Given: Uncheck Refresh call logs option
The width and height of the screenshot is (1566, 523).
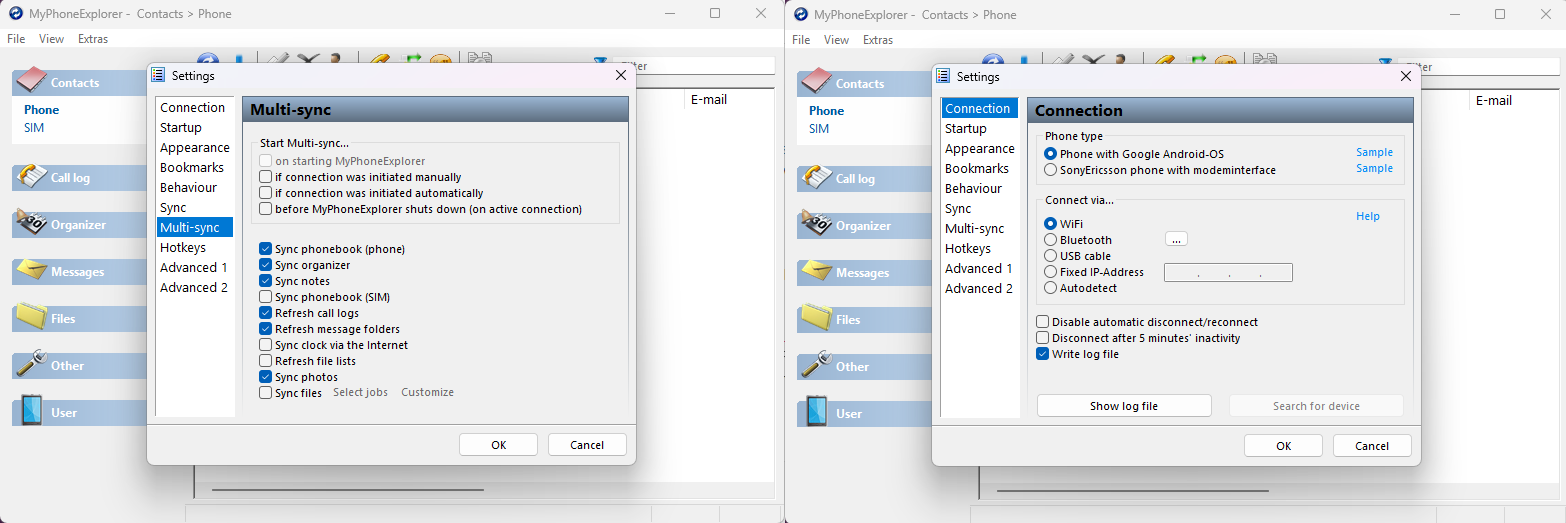Looking at the screenshot, I should click(x=265, y=313).
